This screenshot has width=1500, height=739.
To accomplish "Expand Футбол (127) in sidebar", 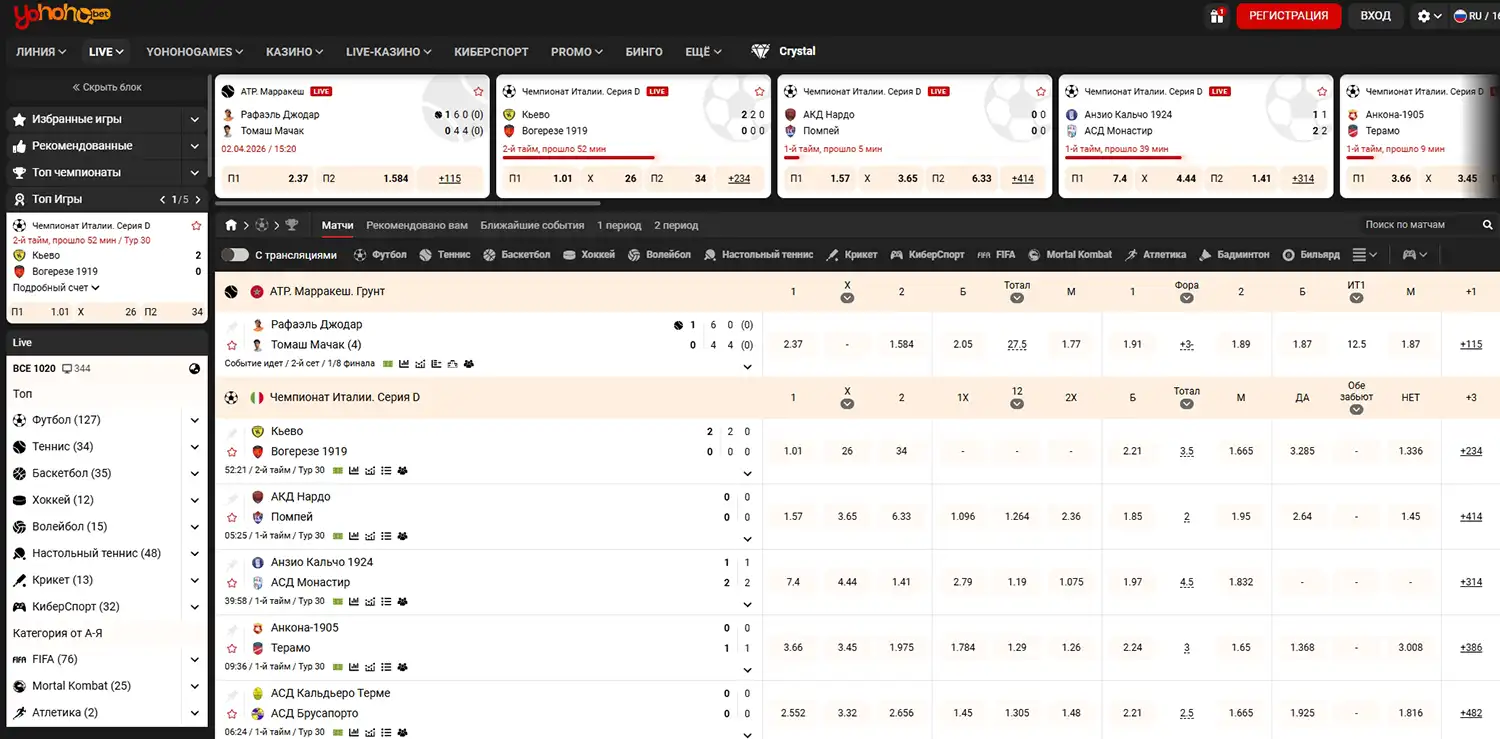I will [x=195, y=420].
